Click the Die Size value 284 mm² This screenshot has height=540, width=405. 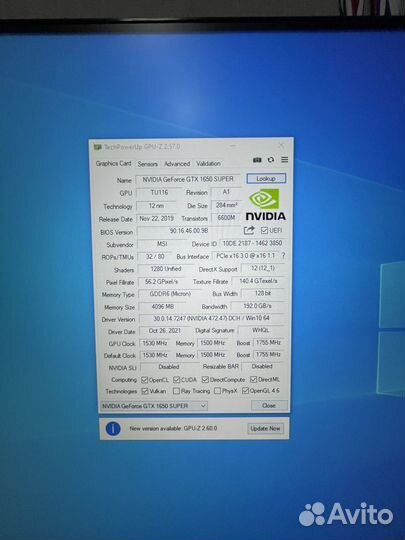pyautogui.click(x=226, y=205)
